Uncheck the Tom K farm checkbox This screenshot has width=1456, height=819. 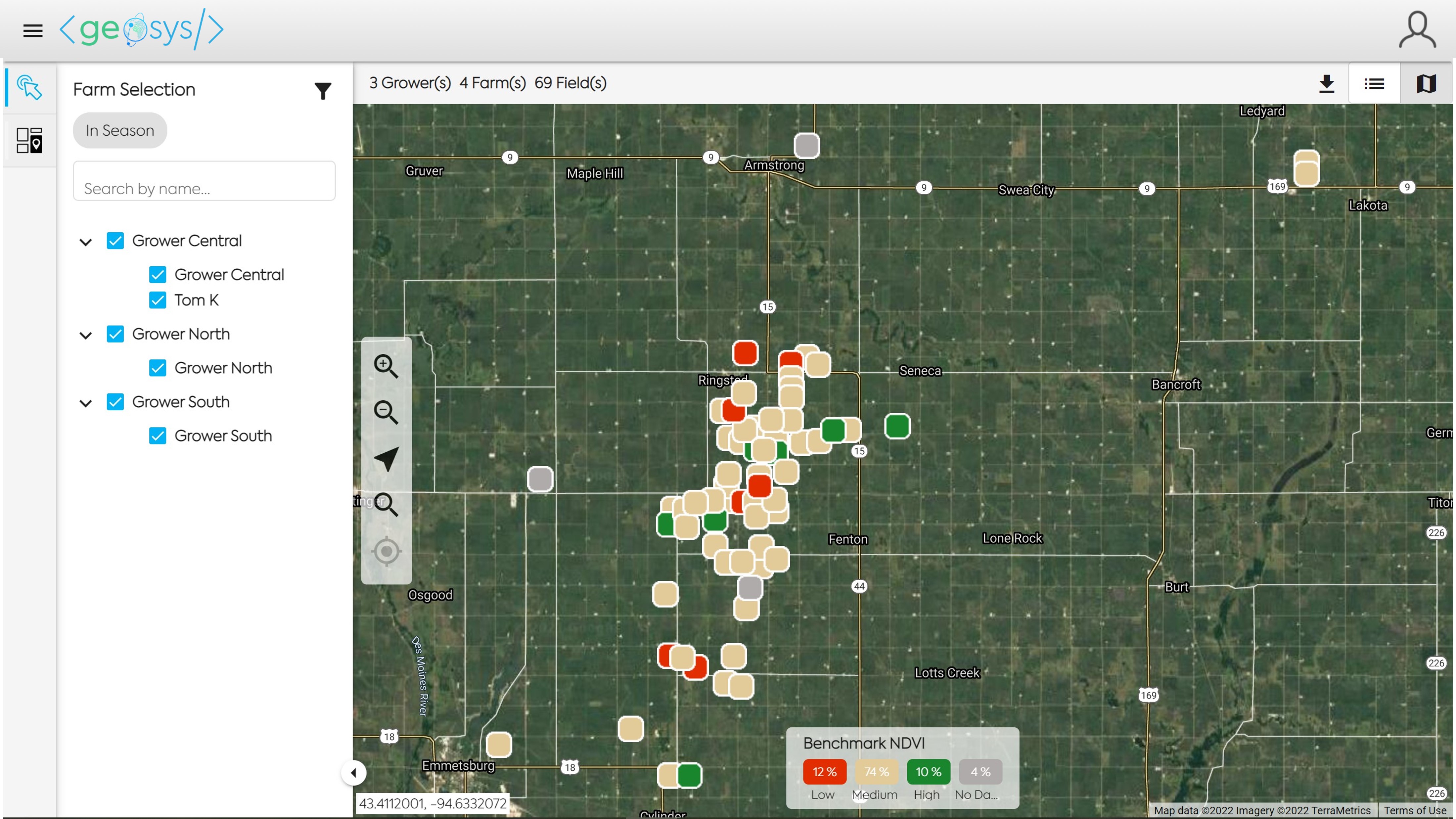[x=158, y=300]
